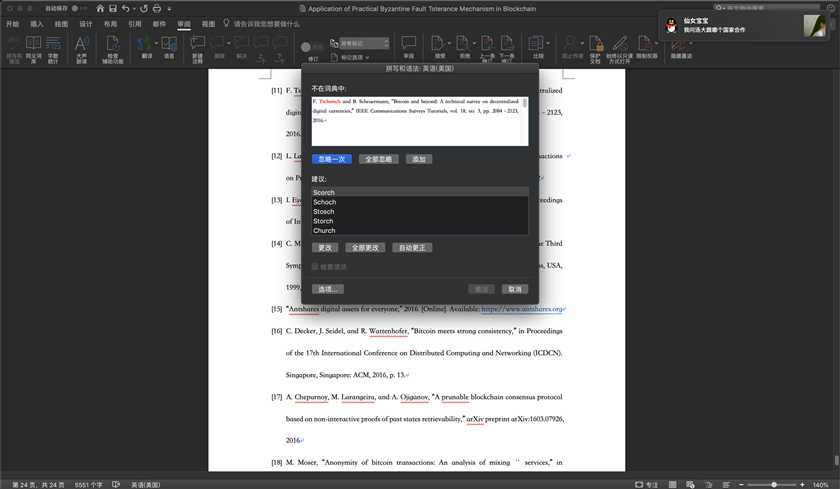Select the suggestion 'Church'
Screen dimensions: 840x489
419,230
